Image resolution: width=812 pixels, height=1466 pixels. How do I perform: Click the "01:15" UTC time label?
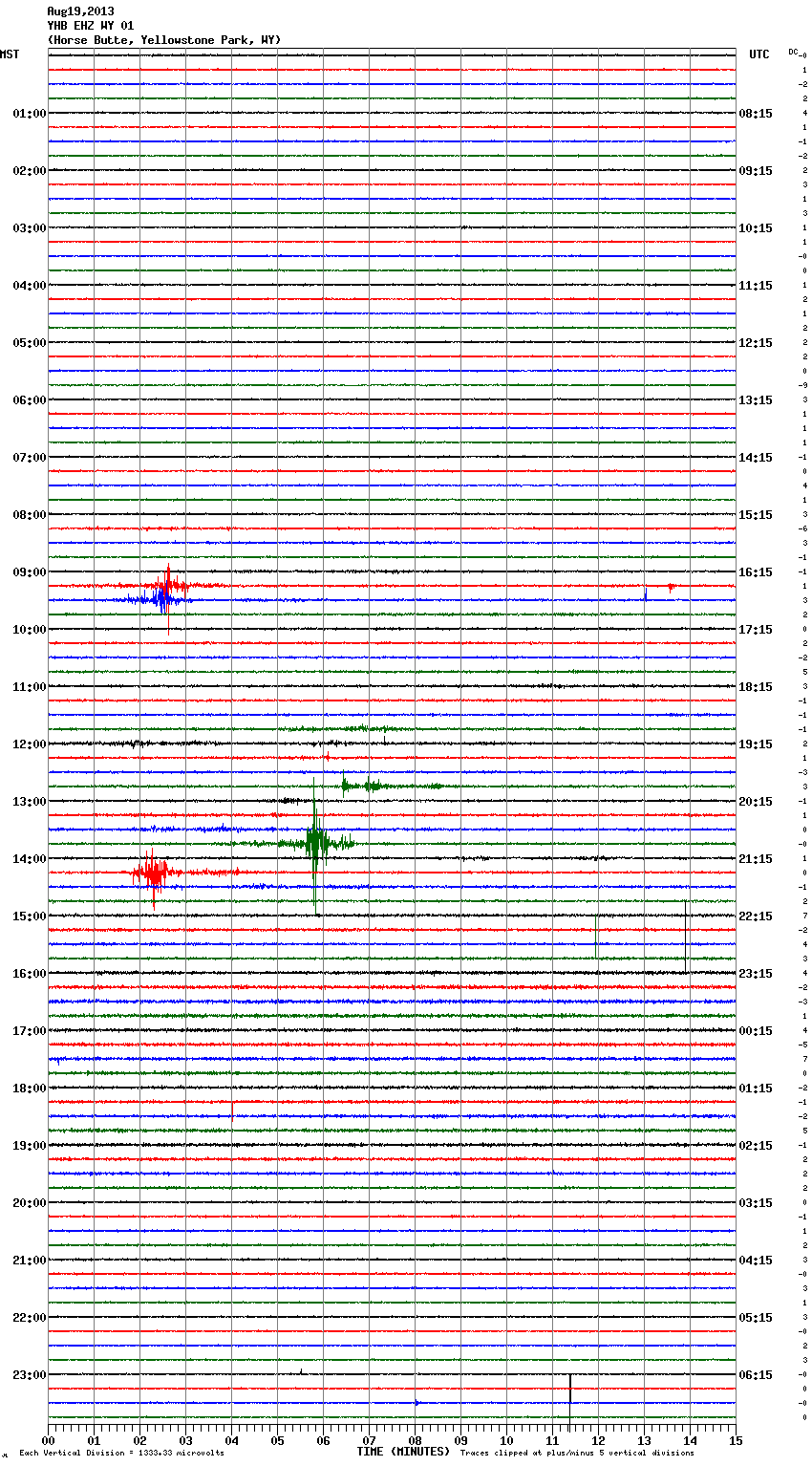(x=756, y=1089)
